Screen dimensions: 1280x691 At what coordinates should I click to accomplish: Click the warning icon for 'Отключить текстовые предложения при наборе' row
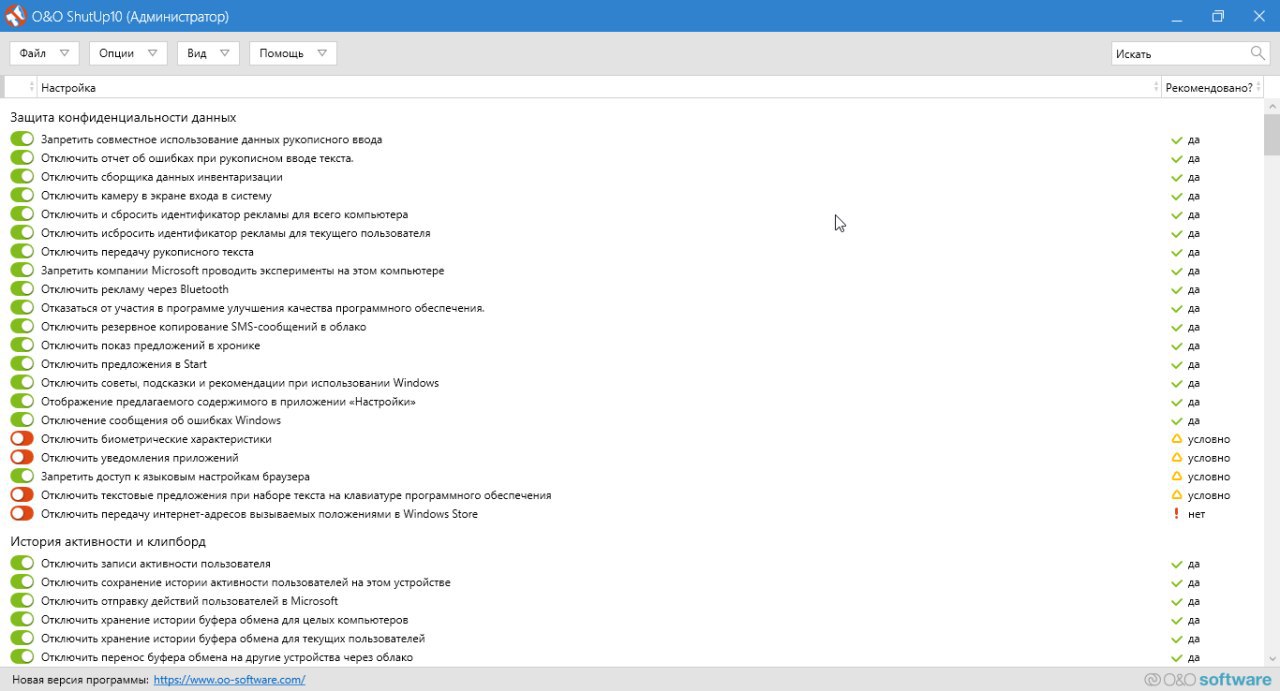point(1177,495)
